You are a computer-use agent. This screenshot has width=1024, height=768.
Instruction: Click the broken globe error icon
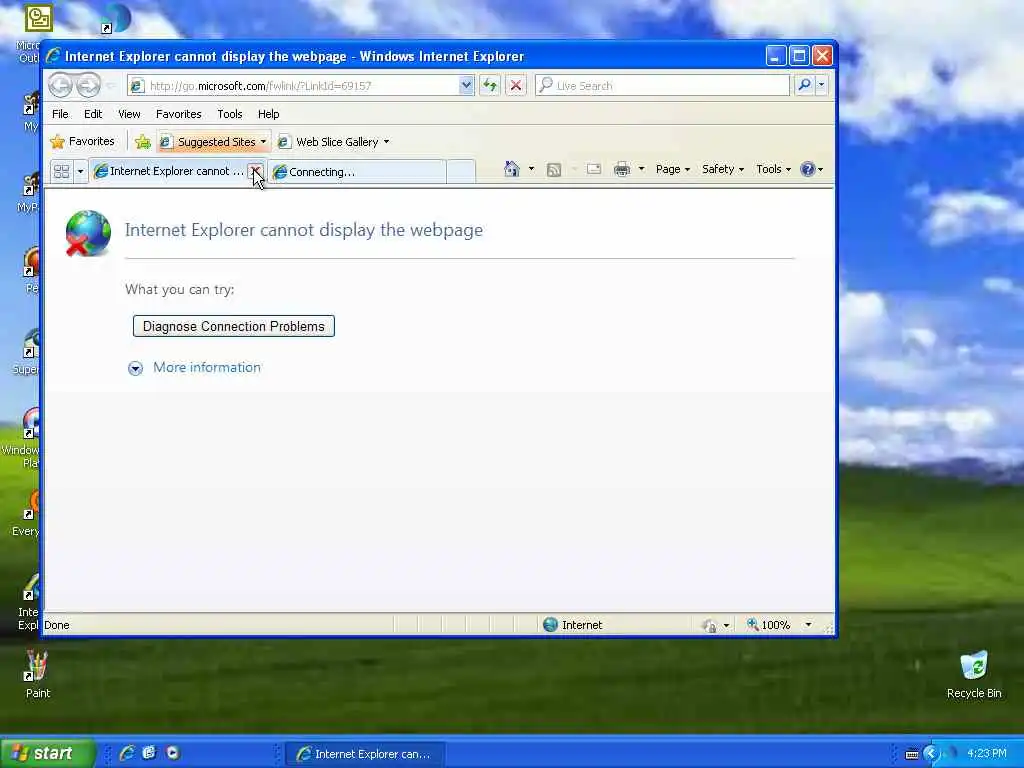pos(88,232)
